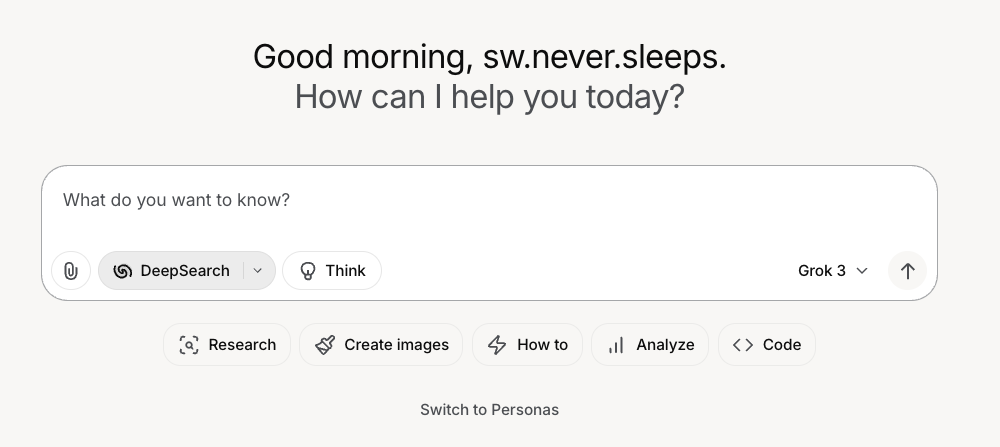The image size is (1000, 447).
Task: Select the Create images suggestion text
Action: pos(396,345)
